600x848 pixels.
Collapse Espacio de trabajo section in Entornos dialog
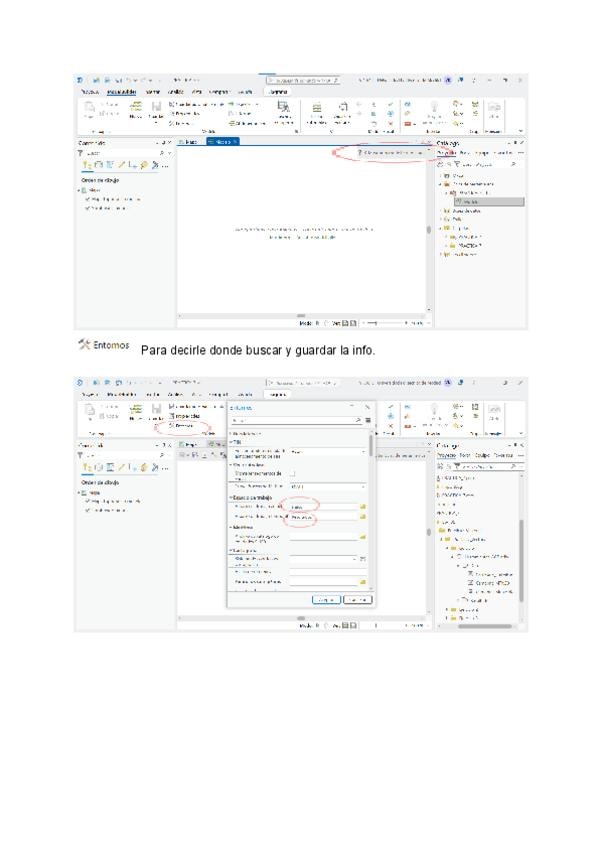coord(231,498)
